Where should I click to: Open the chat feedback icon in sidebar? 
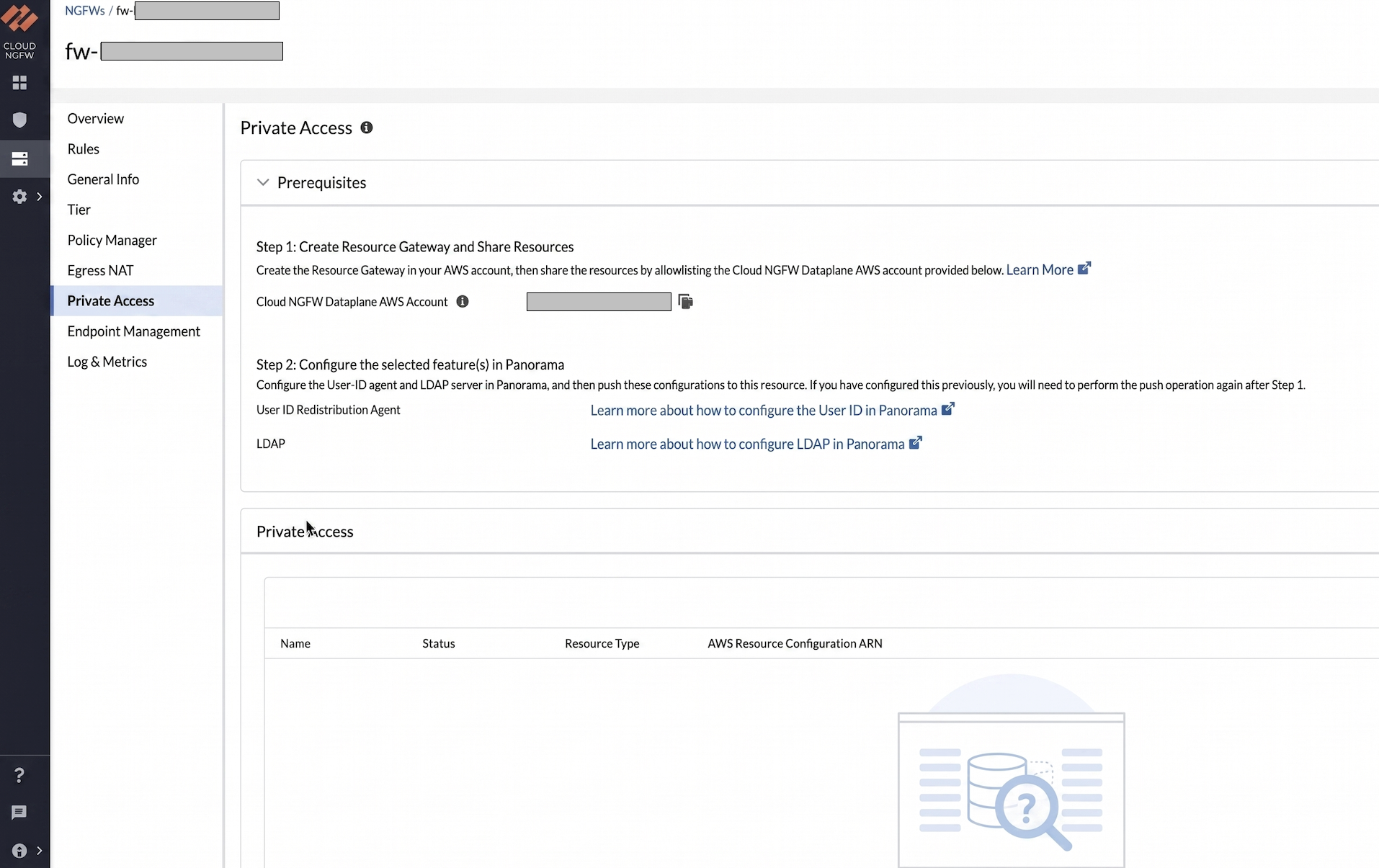click(x=19, y=813)
